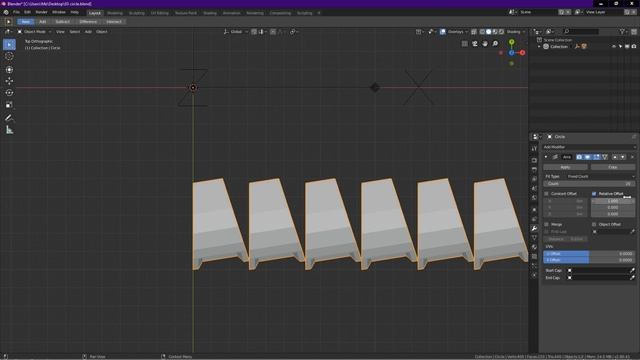Screen dimensions: 640x360
Task: Enable the Object Offset checkbox
Action: tap(594, 224)
